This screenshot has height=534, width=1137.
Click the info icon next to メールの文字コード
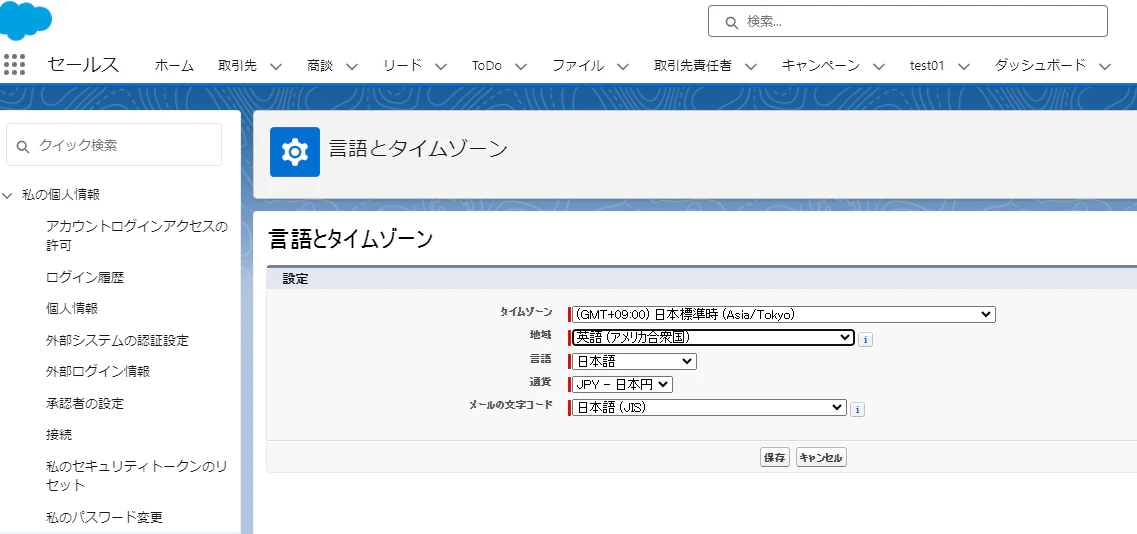coord(857,409)
